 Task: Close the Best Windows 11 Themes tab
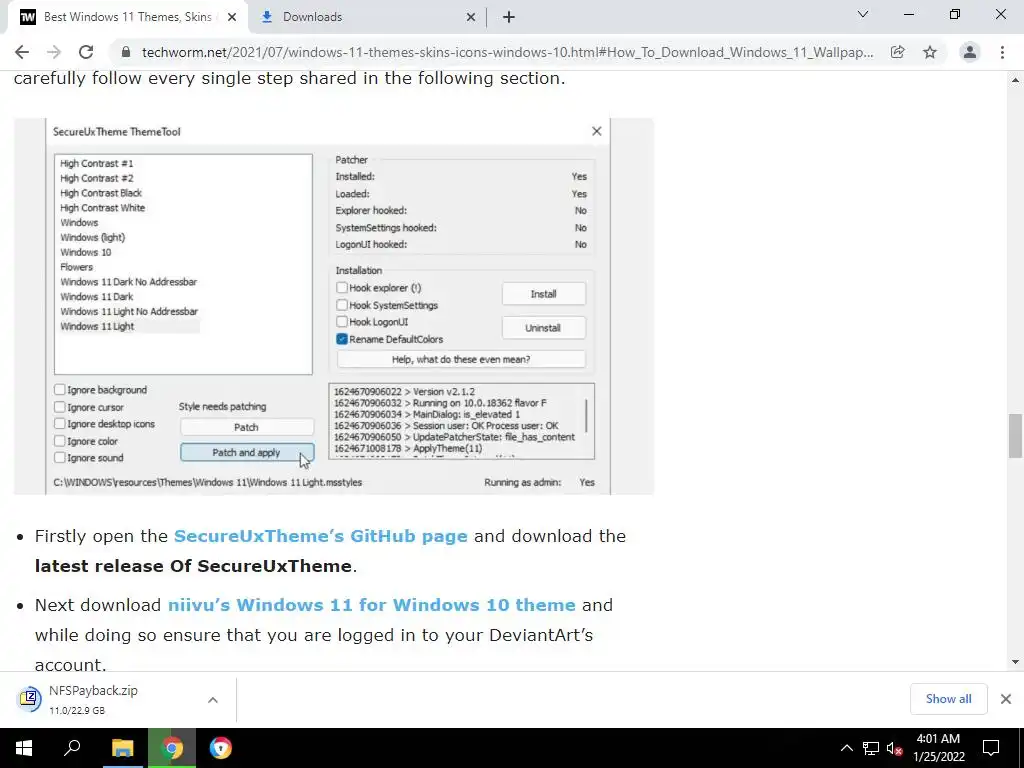tap(232, 17)
